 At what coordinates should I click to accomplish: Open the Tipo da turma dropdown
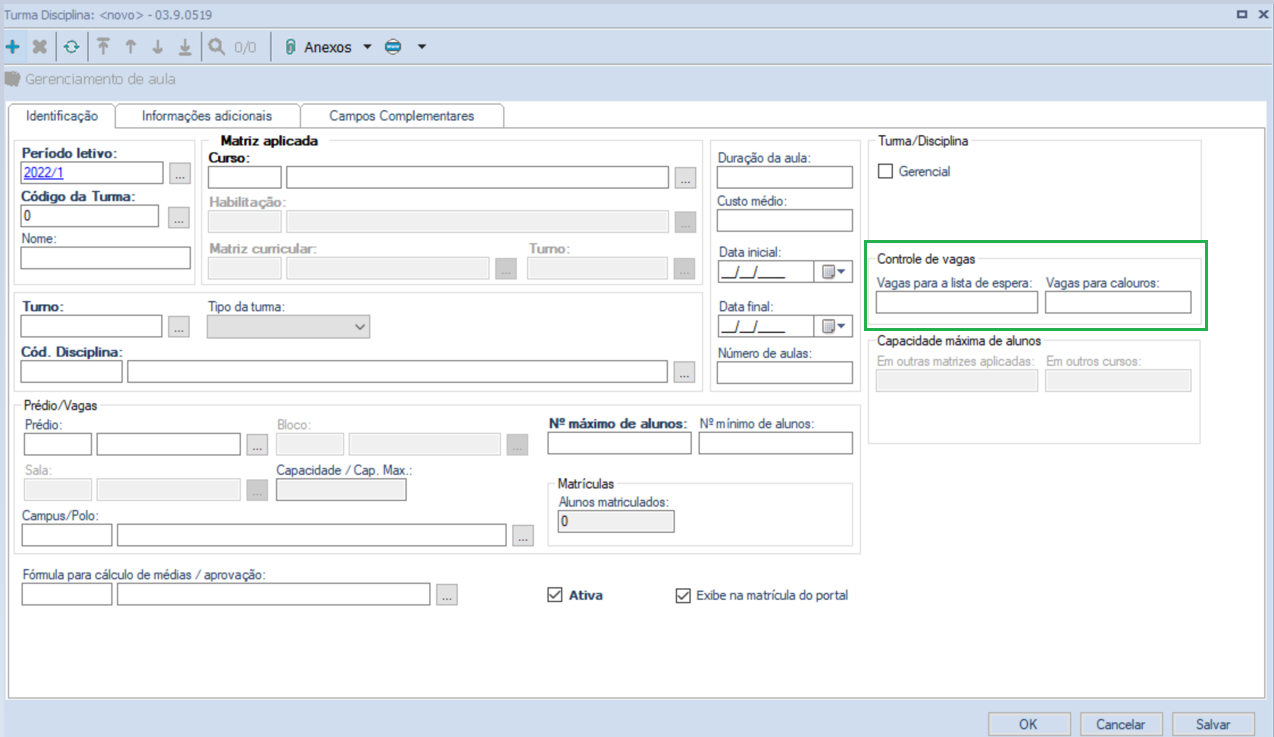point(288,326)
